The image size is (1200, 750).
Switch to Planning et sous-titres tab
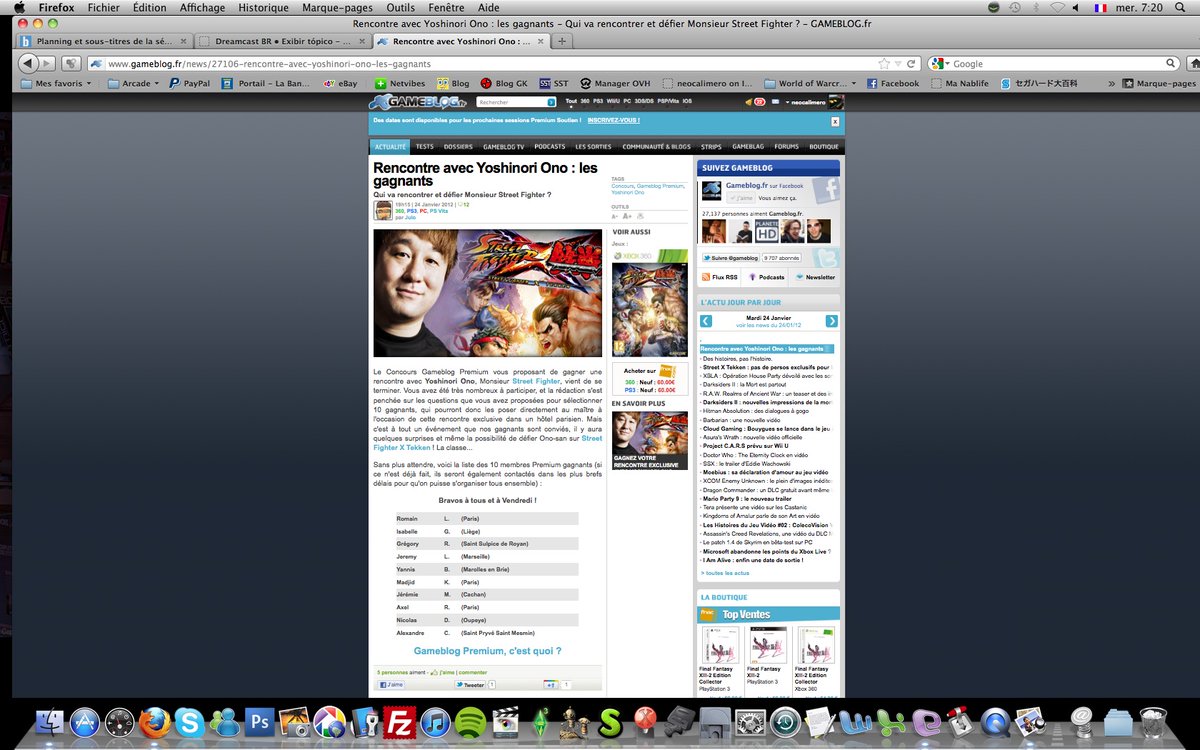coord(103,41)
